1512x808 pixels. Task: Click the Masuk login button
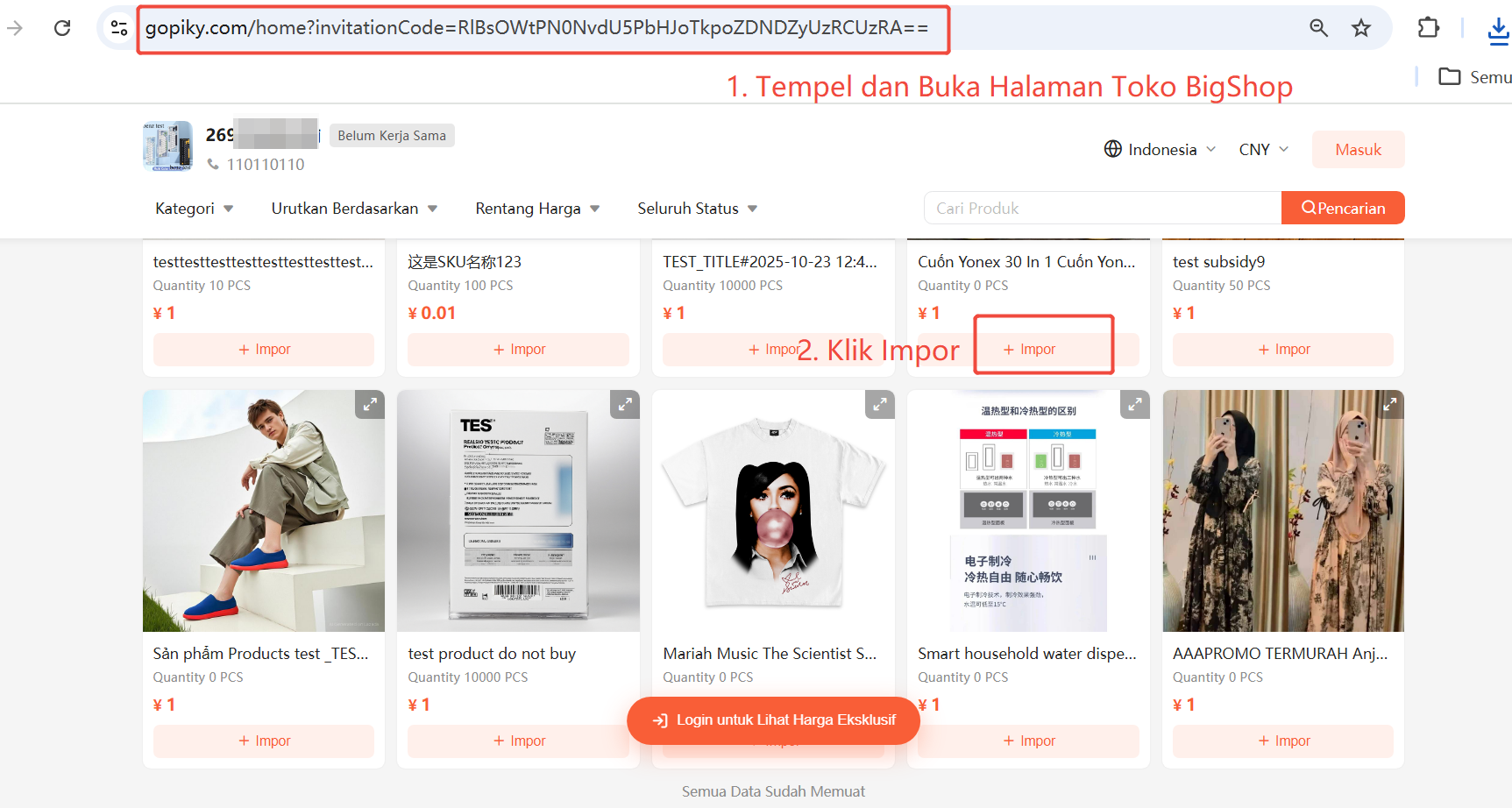[x=1358, y=150]
